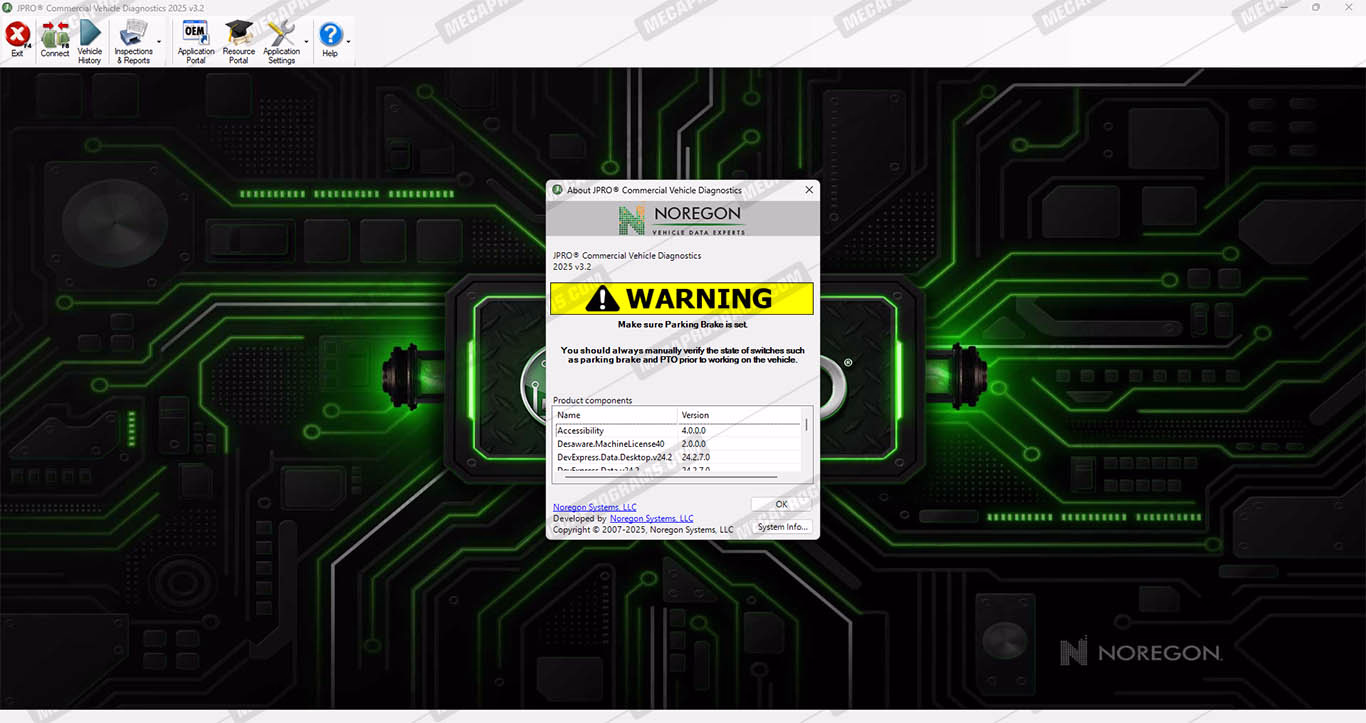Expand the Inspections & Reports dropdown arrow
The image size is (1366, 723).
[159, 42]
